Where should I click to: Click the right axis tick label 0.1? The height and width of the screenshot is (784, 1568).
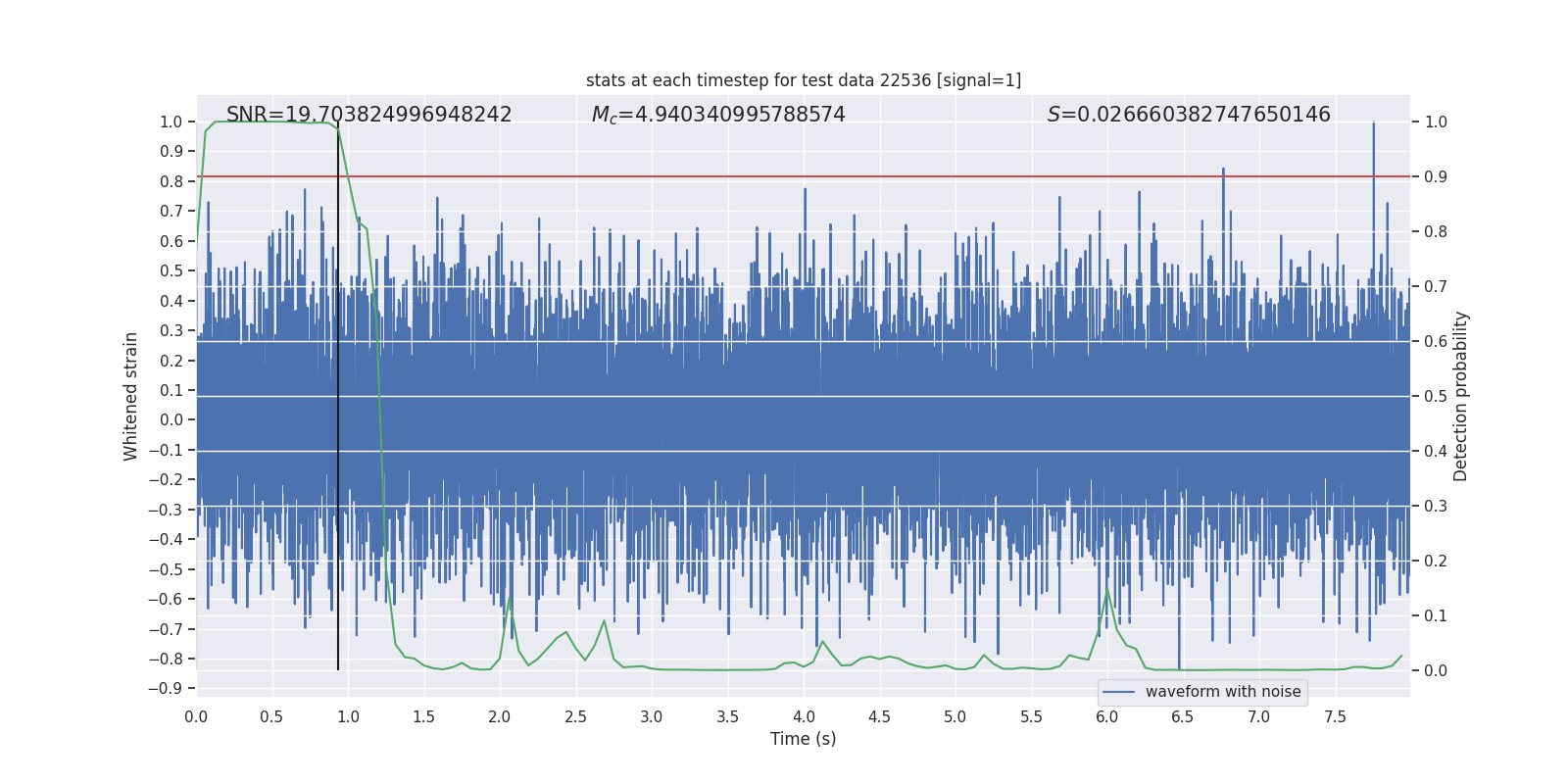coord(1436,616)
